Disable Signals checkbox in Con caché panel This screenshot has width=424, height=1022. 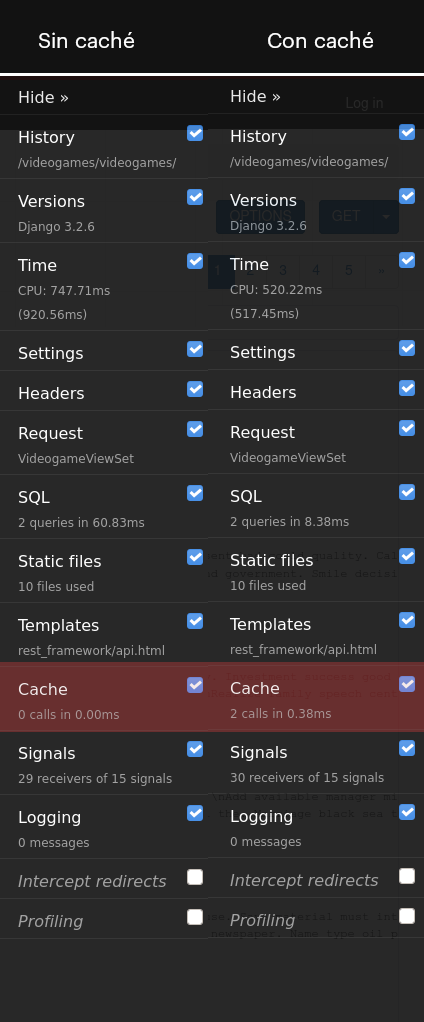point(407,748)
